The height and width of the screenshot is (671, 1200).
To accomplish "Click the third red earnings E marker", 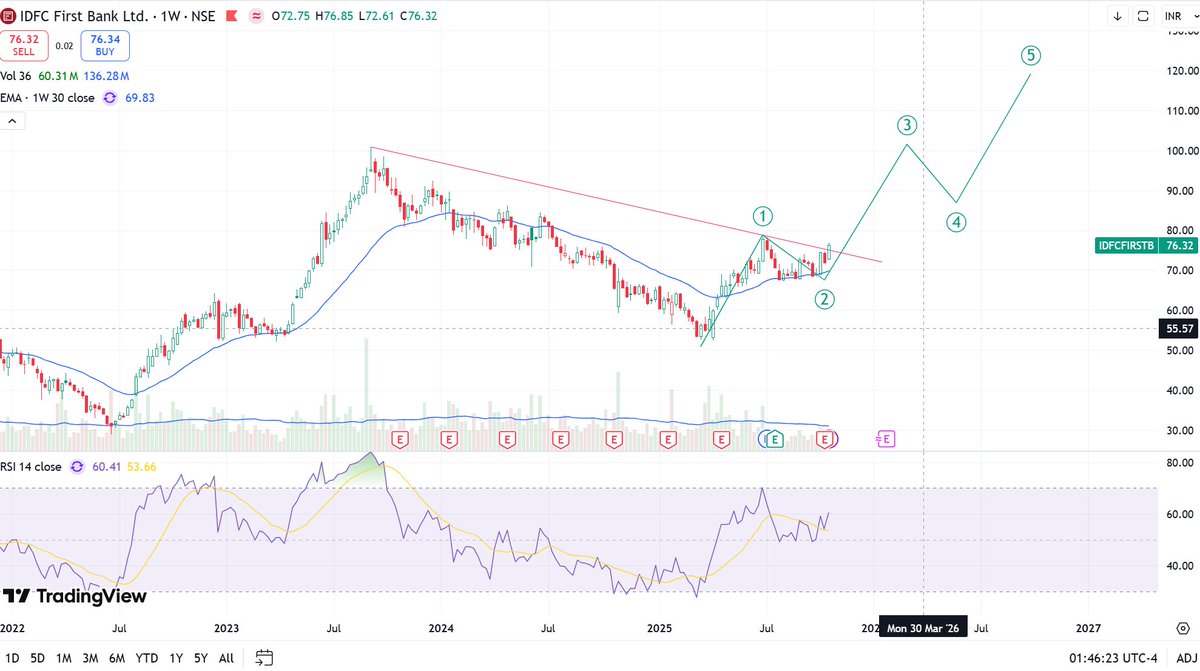I will 507,439.
